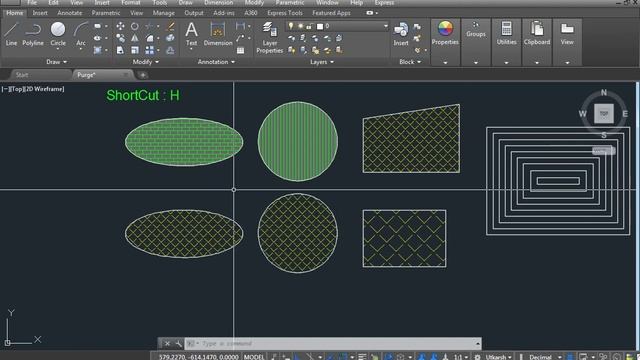The width and height of the screenshot is (640, 360).
Task: Open the File menu
Action: click(32, 2)
